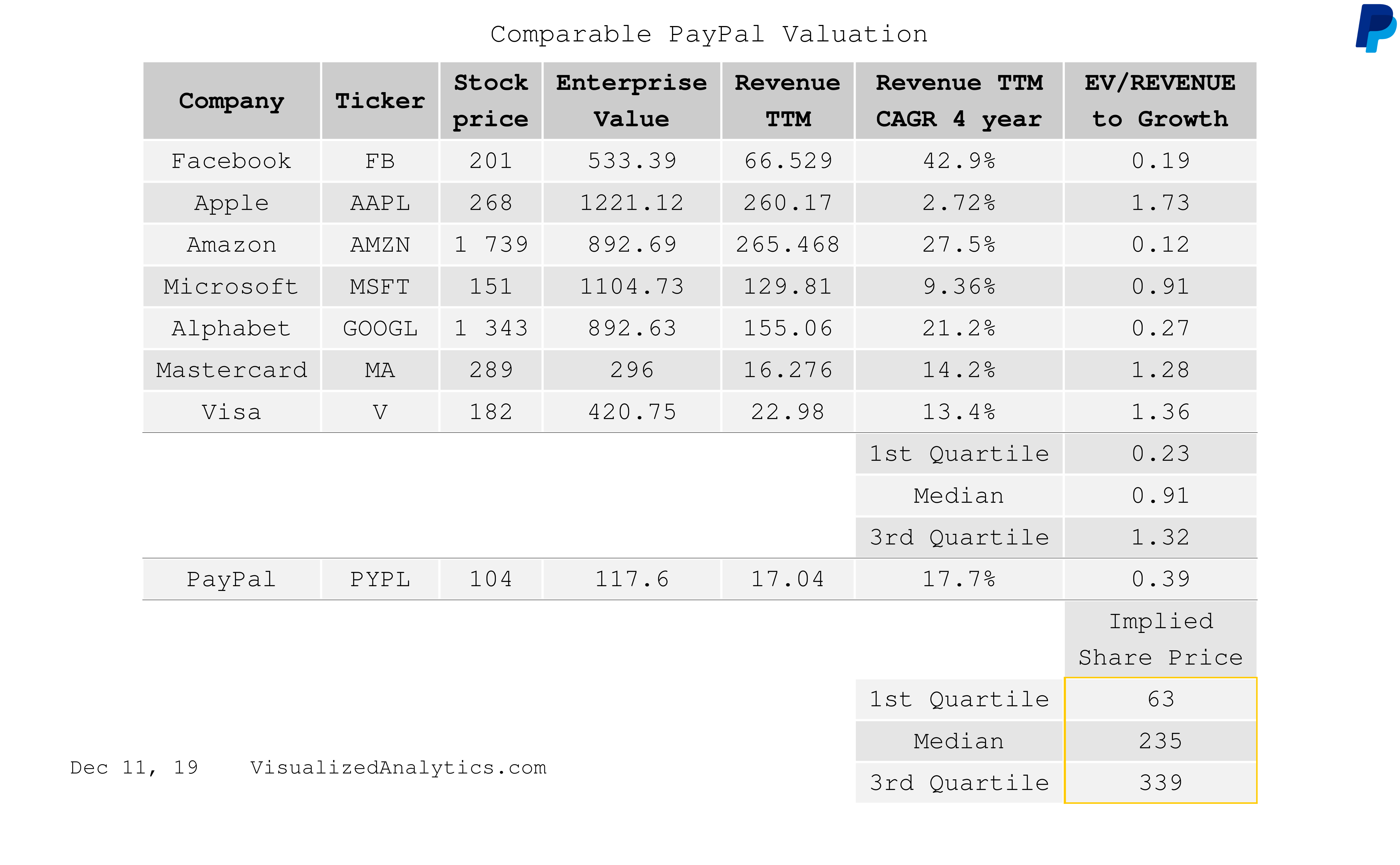The width and height of the screenshot is (1400, 865).
Task: Select the Dec 11, 19 date text
Action: click(x=134, y=768)
